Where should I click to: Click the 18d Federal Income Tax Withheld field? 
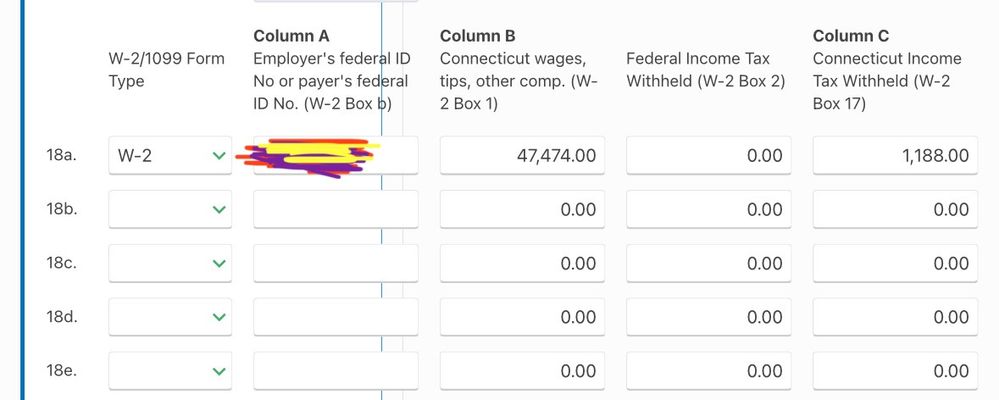708,318
